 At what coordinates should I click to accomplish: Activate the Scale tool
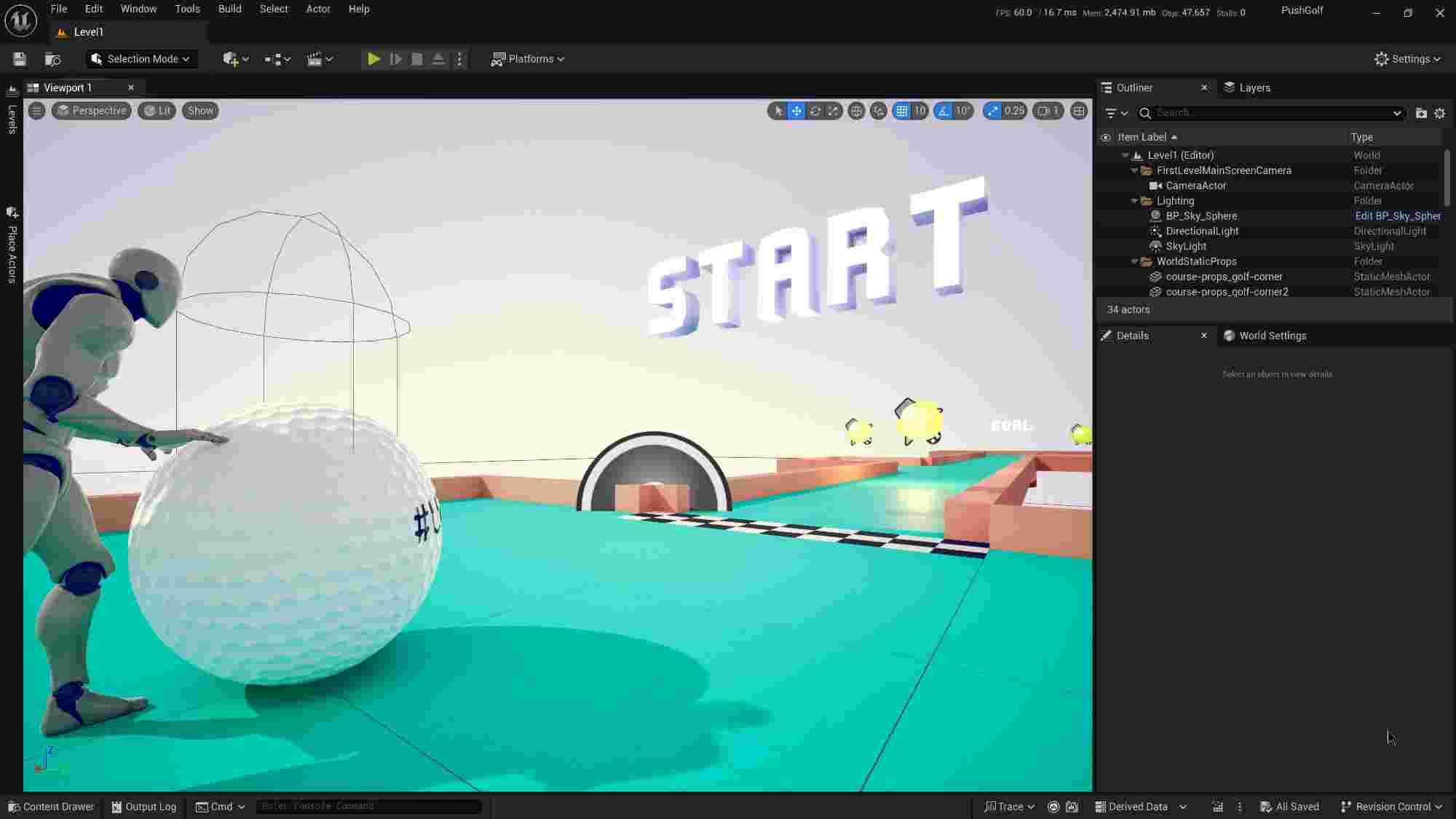click(x=833, y=111)
